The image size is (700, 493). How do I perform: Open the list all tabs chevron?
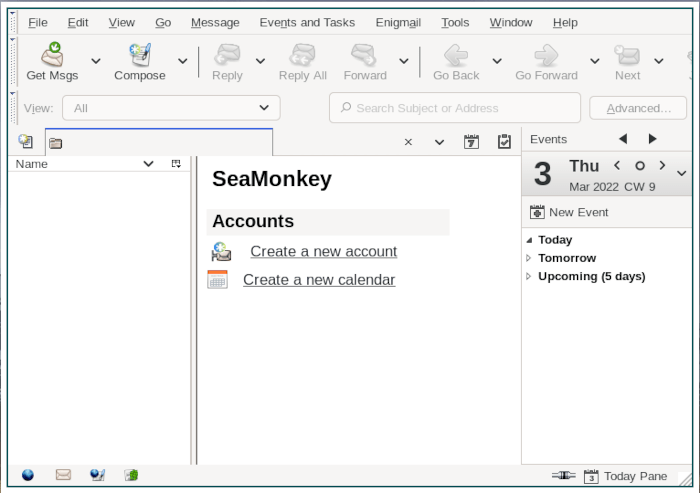[439, 142]
